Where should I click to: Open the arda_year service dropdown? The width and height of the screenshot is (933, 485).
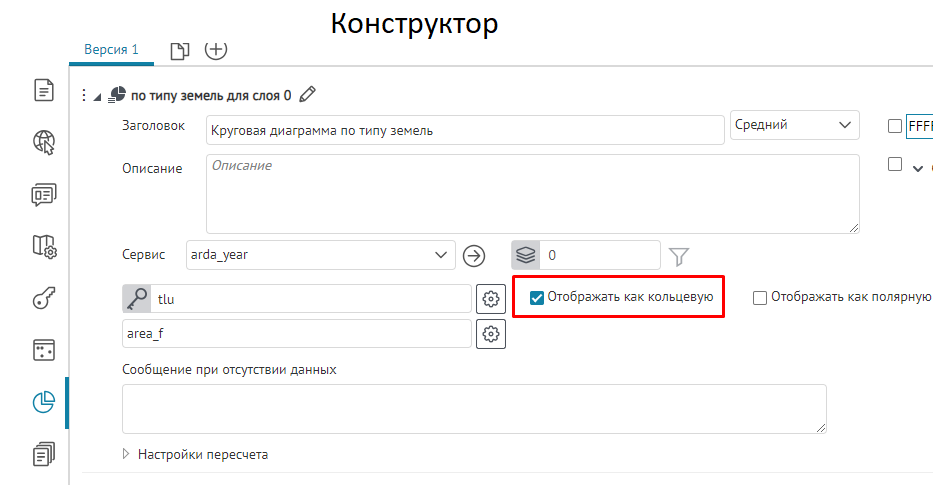320,255
